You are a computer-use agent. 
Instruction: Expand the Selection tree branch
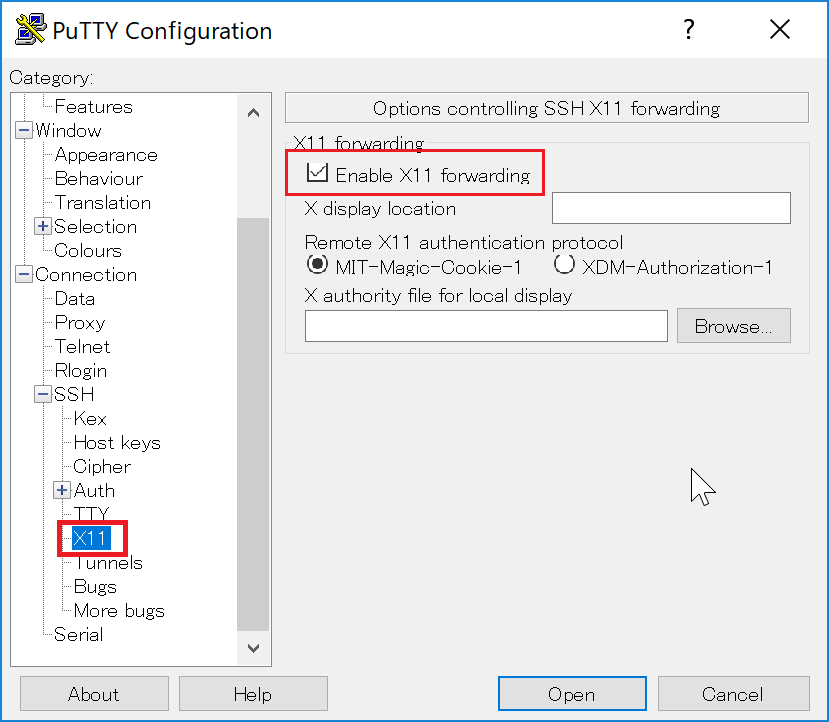point(42,226)
